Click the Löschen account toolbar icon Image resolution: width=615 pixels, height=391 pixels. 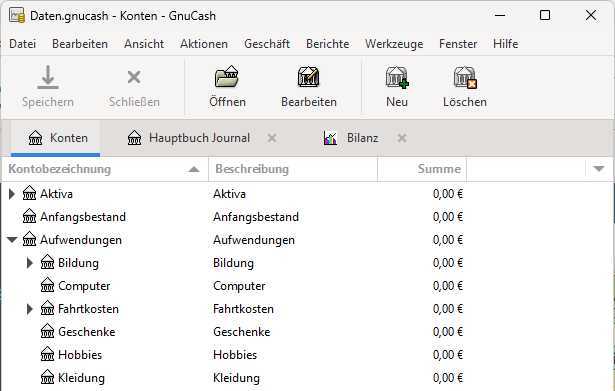tap(465, 77)
